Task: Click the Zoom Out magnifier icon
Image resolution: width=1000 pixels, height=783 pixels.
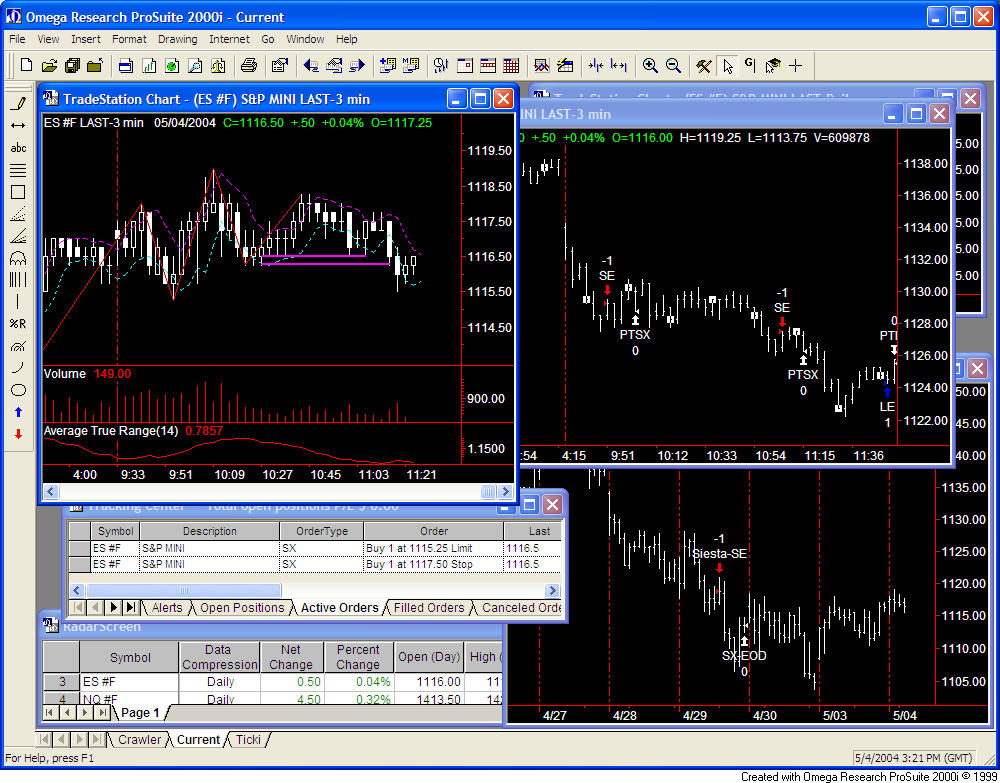Action: coord(673,65)
